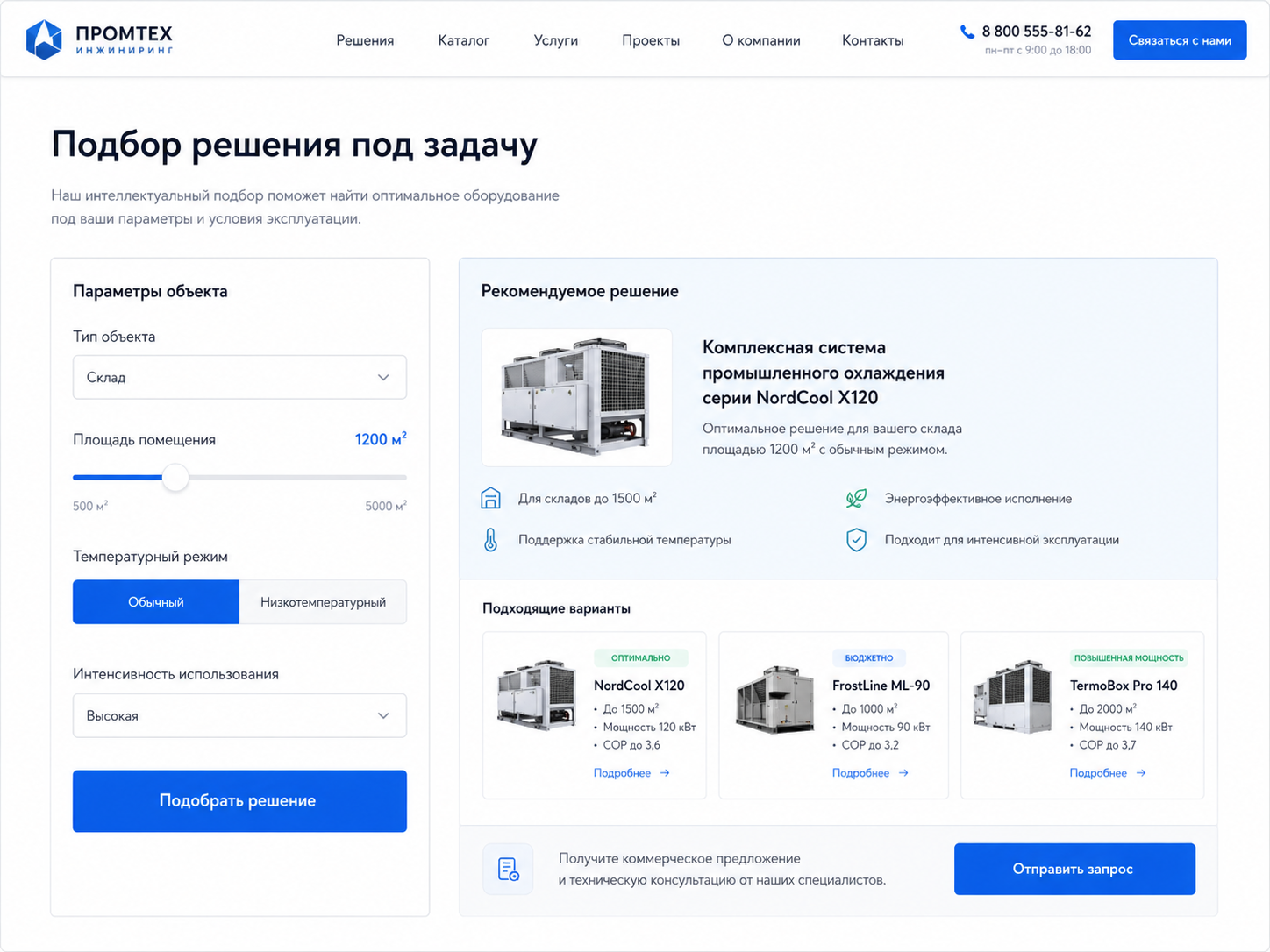Image resolution: width=1270 pixels, height=952 pixels.
Task: Click the 'Рекомендуемое решение' heading
Action: click(580, 291)
